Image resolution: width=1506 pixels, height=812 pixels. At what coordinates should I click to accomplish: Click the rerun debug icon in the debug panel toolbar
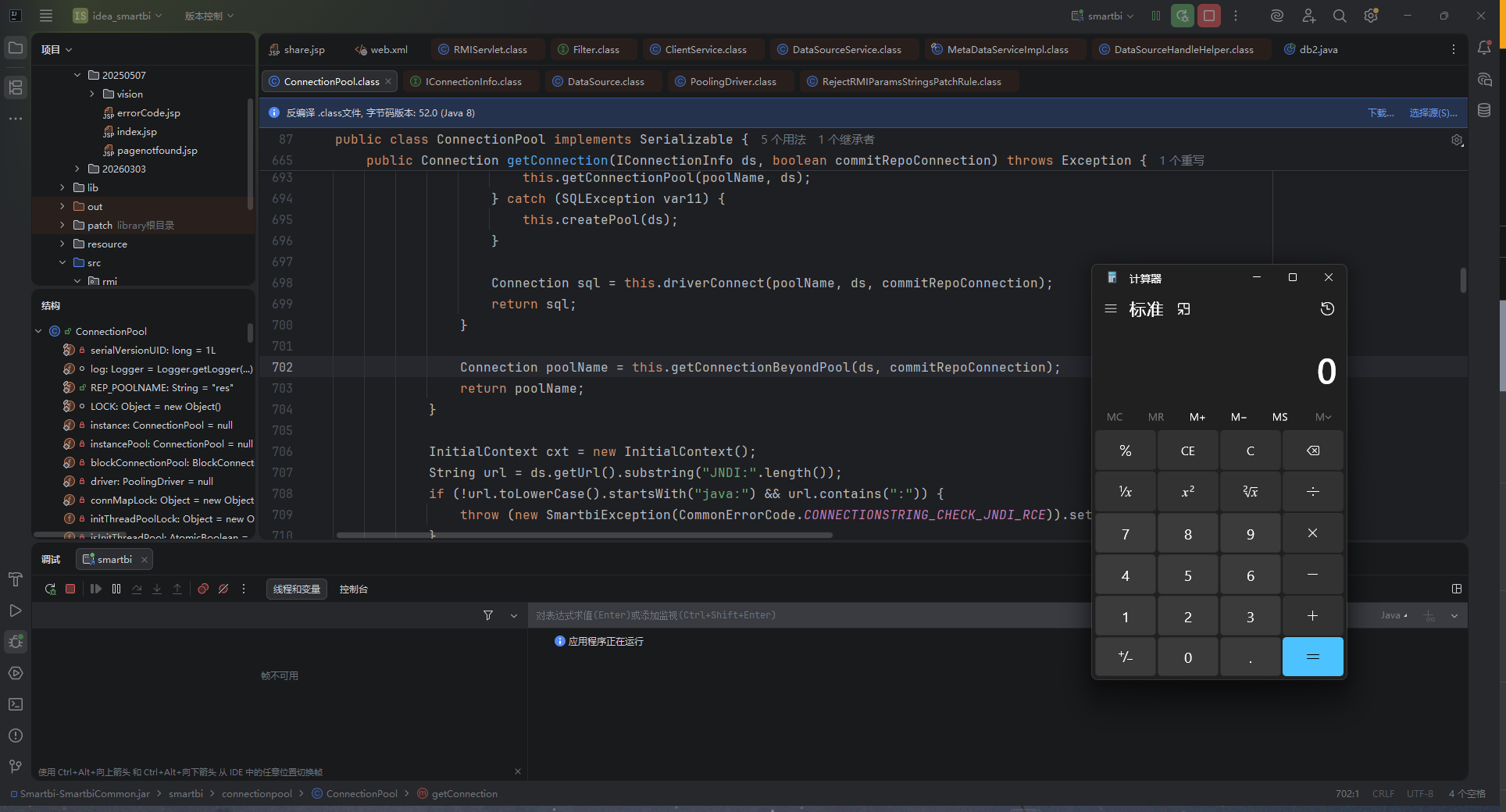pos(50,589)
